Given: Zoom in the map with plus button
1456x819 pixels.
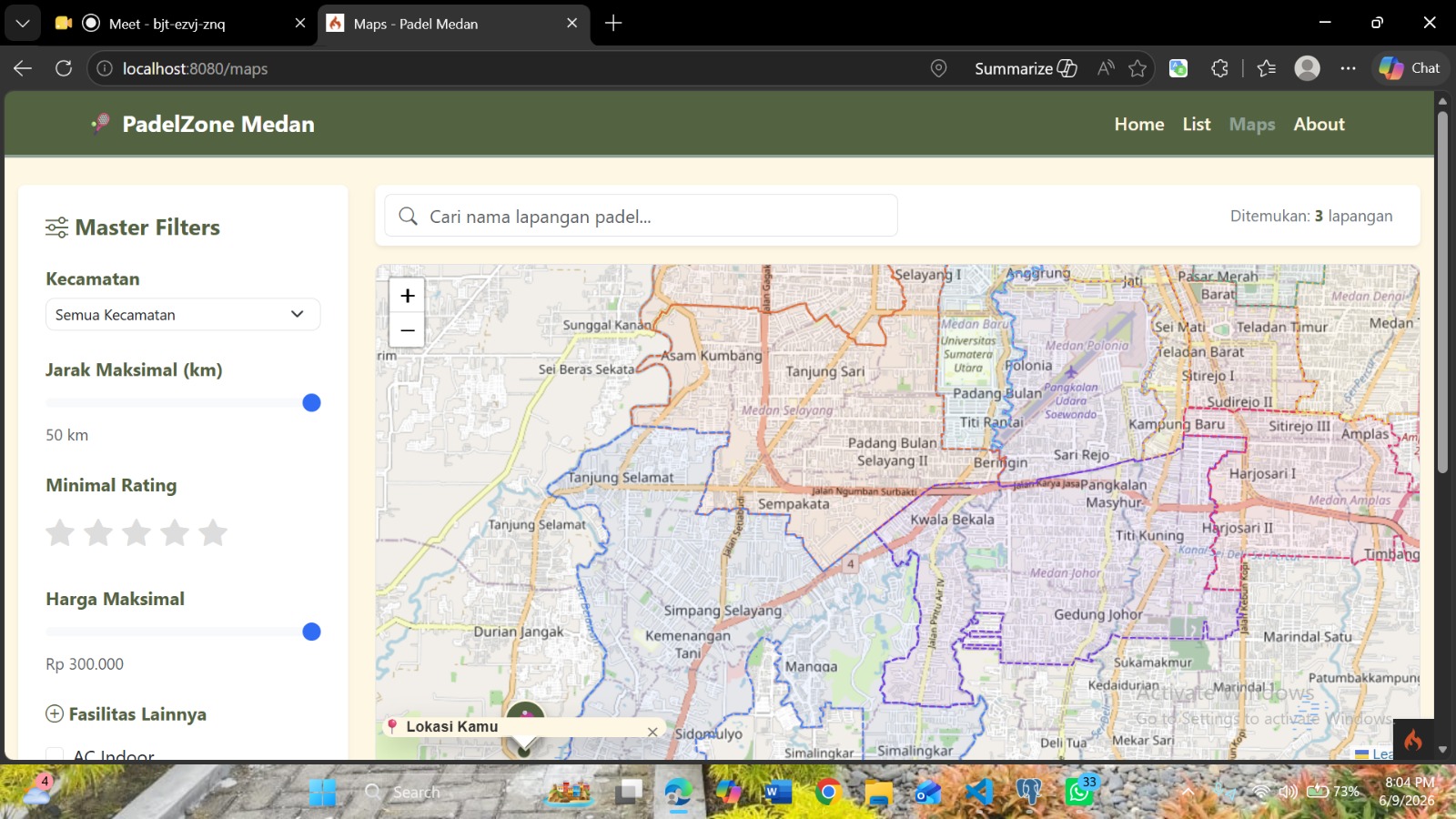Looking at the screenshot, I should point(408,296).
